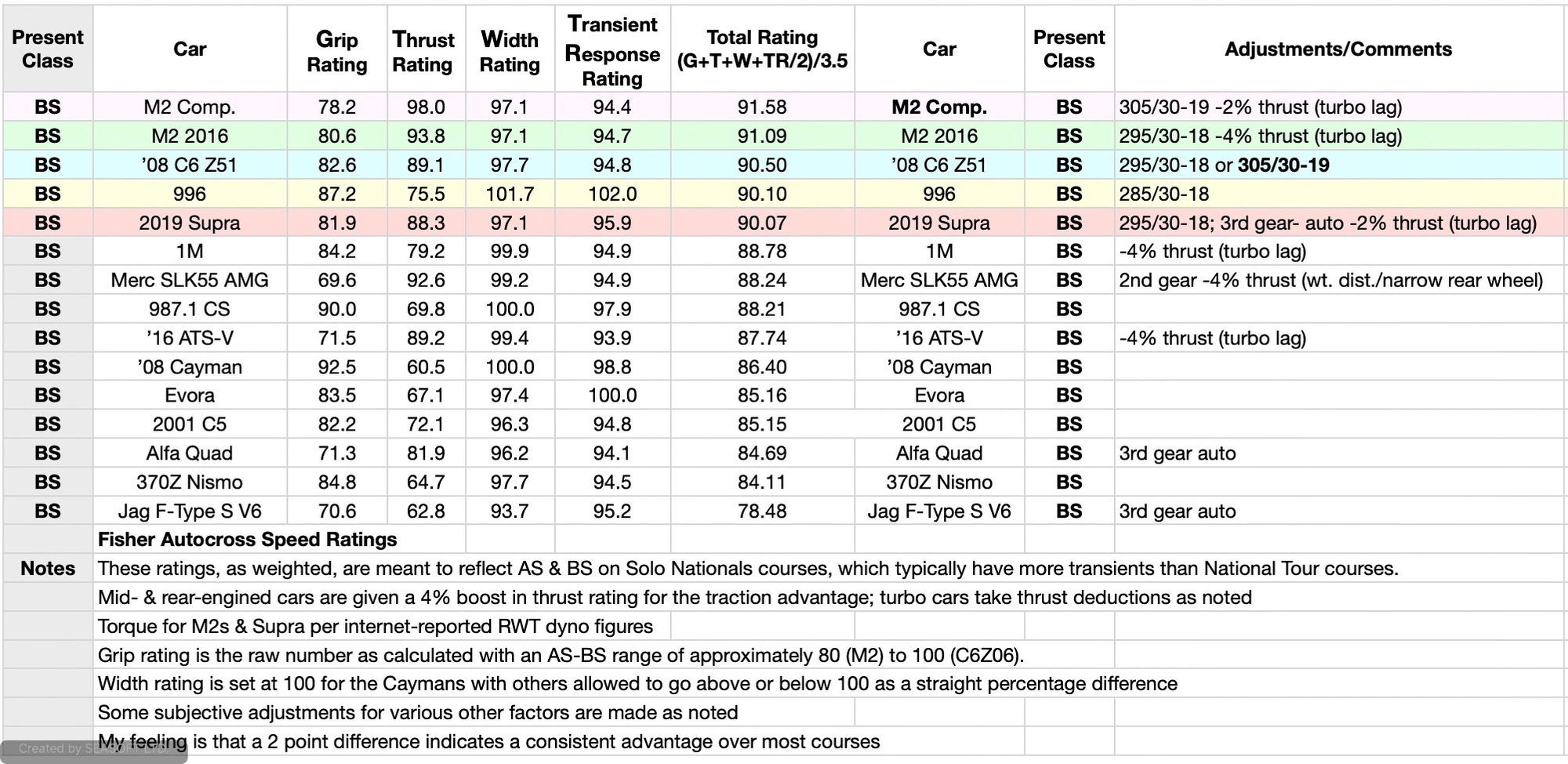Select total rating cell 91.58
Image resolution: width=1568 pixels, height=764 pixels.
pos(762,107)
